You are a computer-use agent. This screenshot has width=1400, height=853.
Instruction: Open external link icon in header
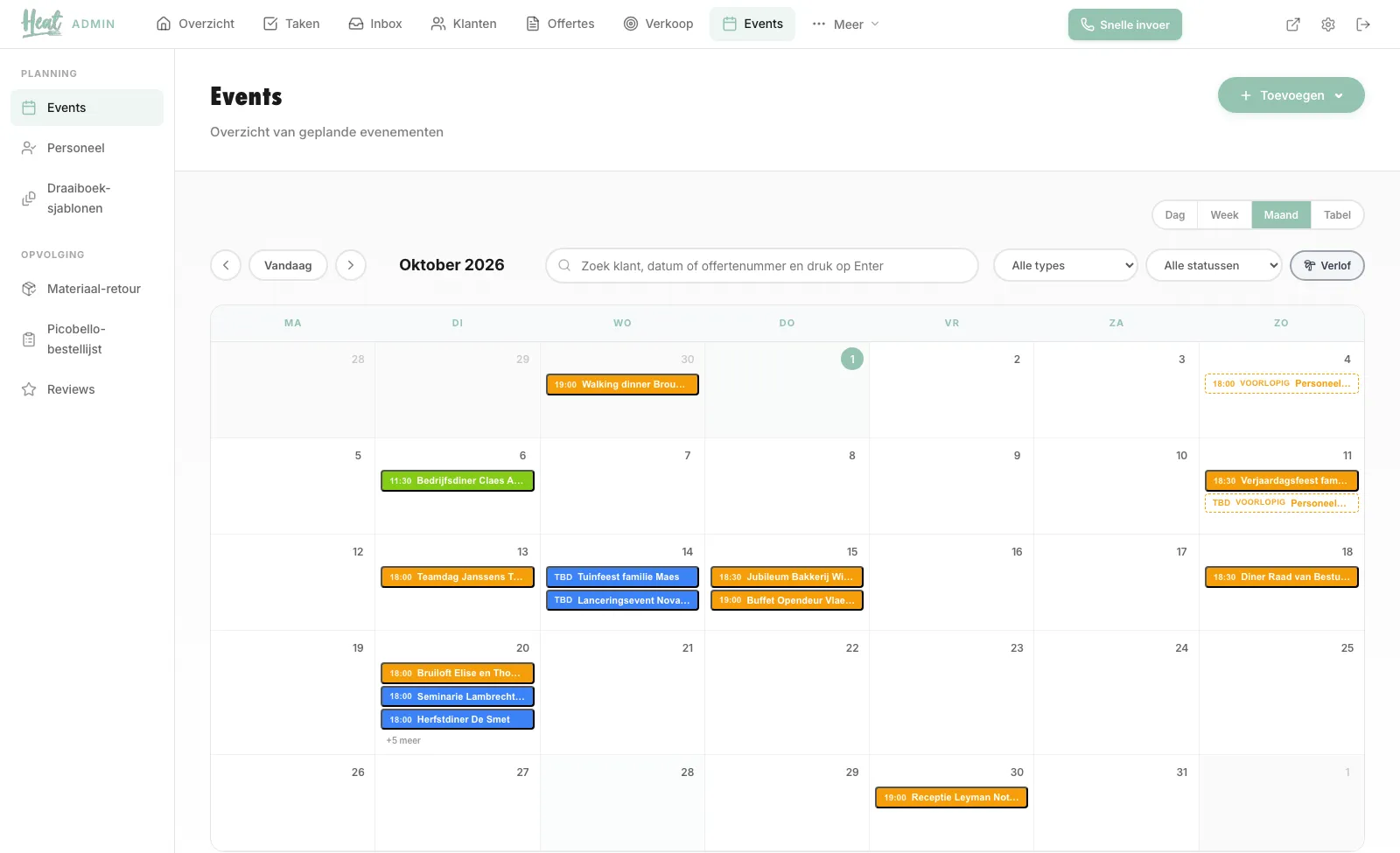(1293, 24)
